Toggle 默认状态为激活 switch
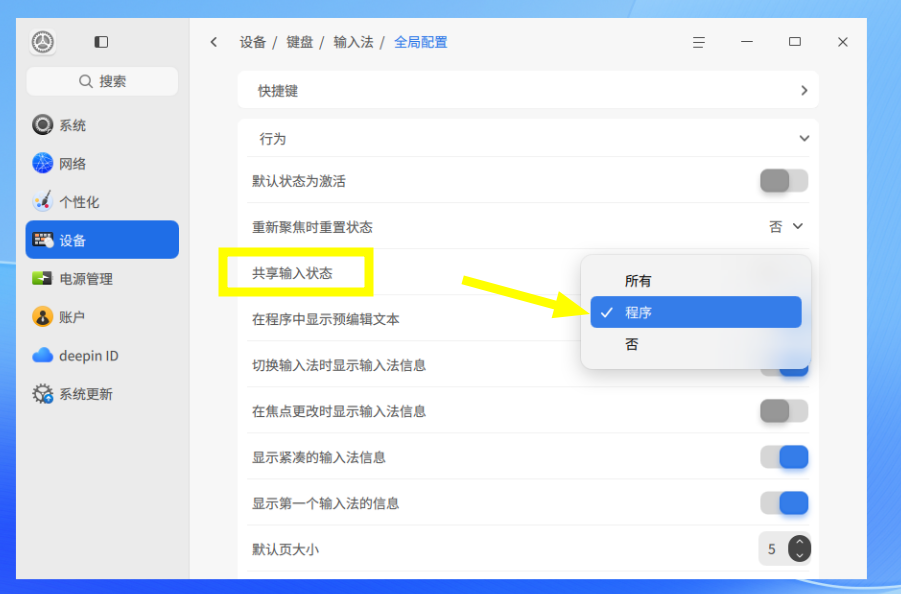The image size is (901, 594). coord(784,181)
